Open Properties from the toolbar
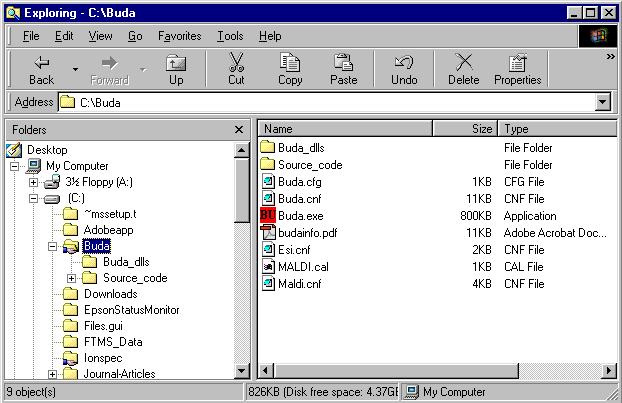This screenshot has width=622, height=403. [517, 70]
